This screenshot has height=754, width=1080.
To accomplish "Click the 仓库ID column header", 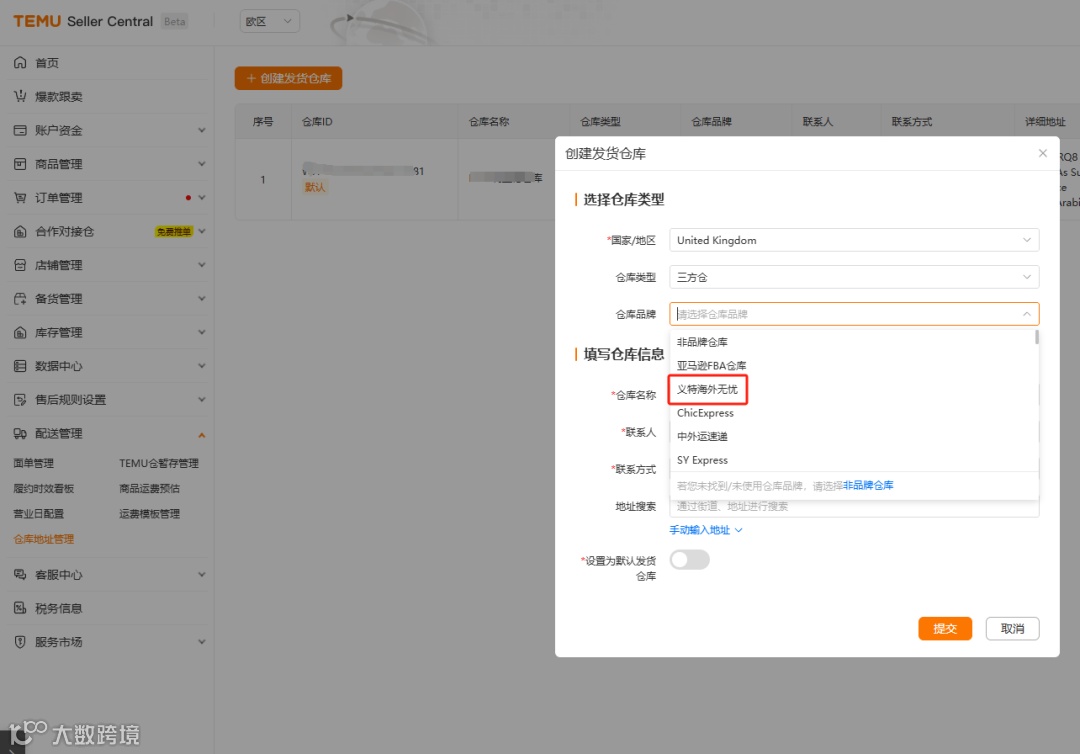I will pyautogui.click(x=317, y=121).
